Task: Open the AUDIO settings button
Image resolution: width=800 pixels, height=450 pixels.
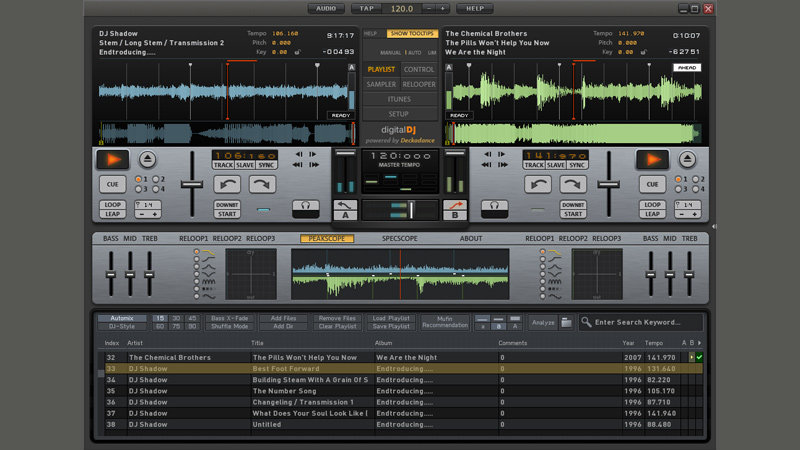Action: pyautogui.click(x=326, y=8)
